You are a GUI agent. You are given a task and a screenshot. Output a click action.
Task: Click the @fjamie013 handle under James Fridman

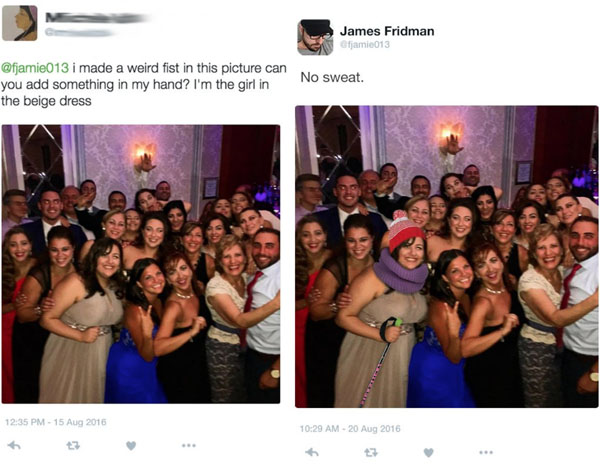coord(365,44)
